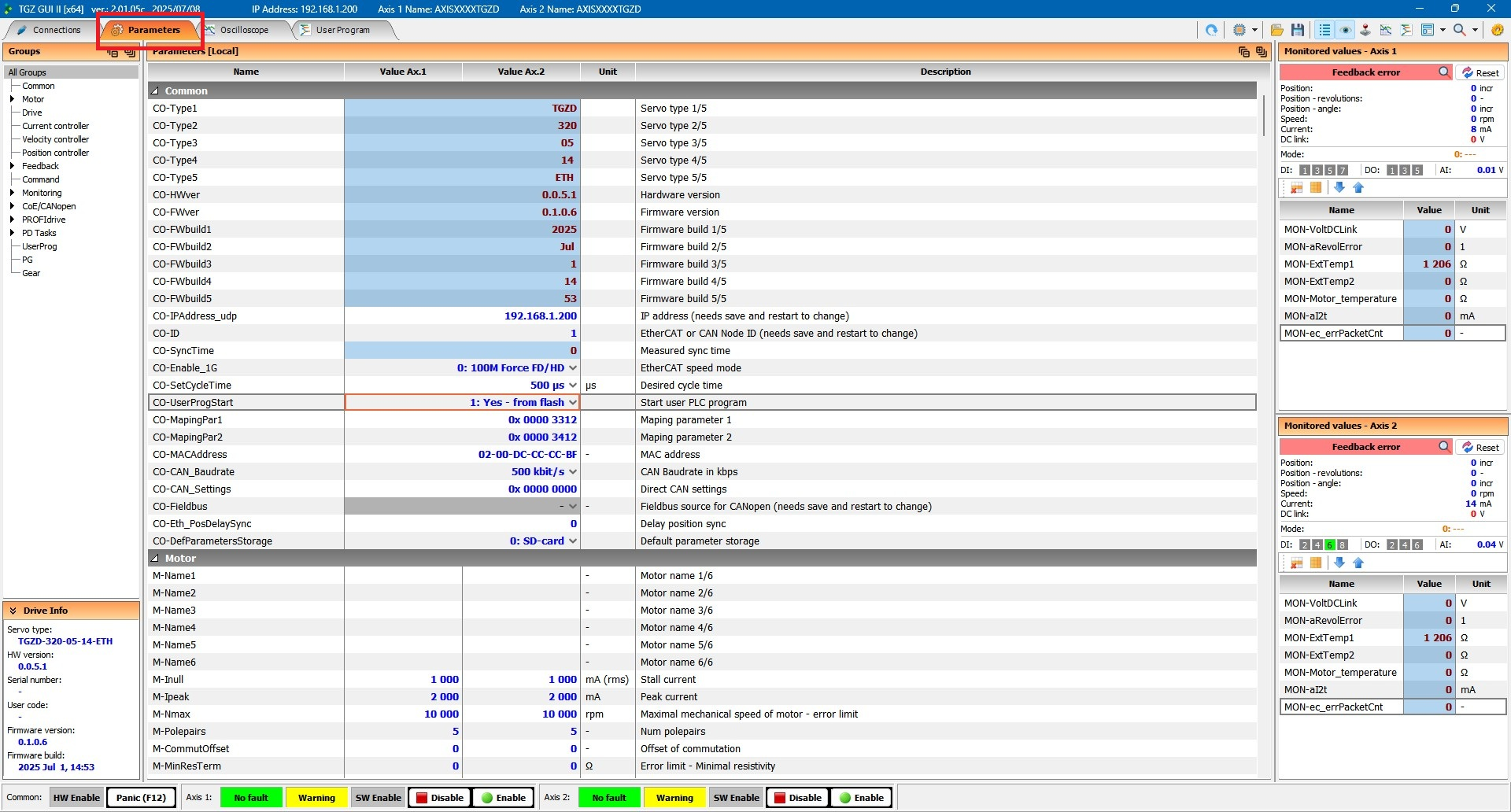Click Axis 1 orange grid icon
This screenshot has width=1511, height=812.
coord(1316,188)
